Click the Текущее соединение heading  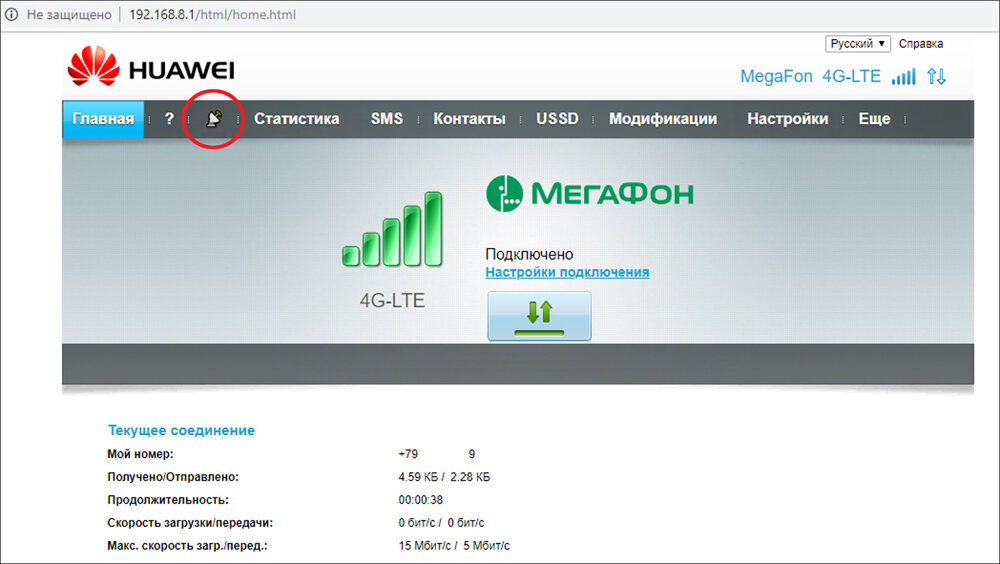(x=181, y=430)
